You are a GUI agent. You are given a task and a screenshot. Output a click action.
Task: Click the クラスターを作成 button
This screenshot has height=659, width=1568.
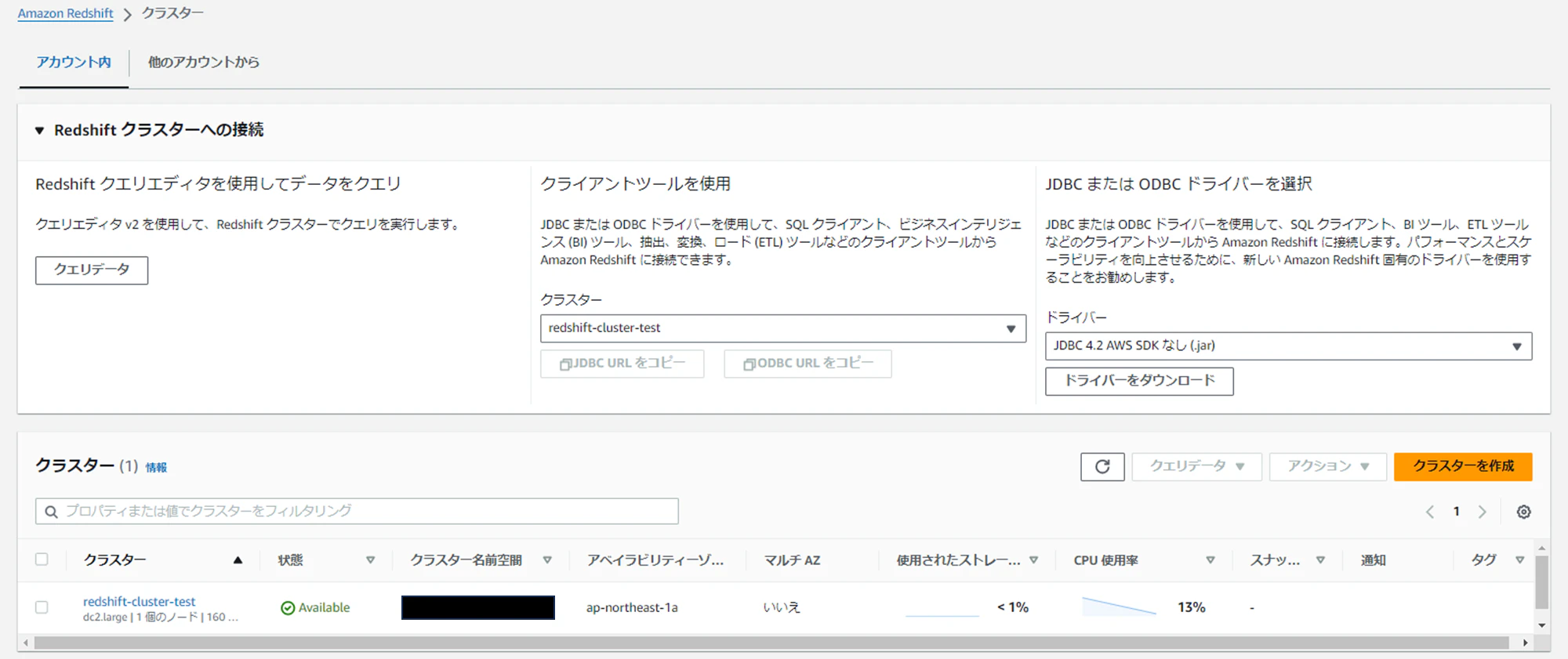(1463, 467)
